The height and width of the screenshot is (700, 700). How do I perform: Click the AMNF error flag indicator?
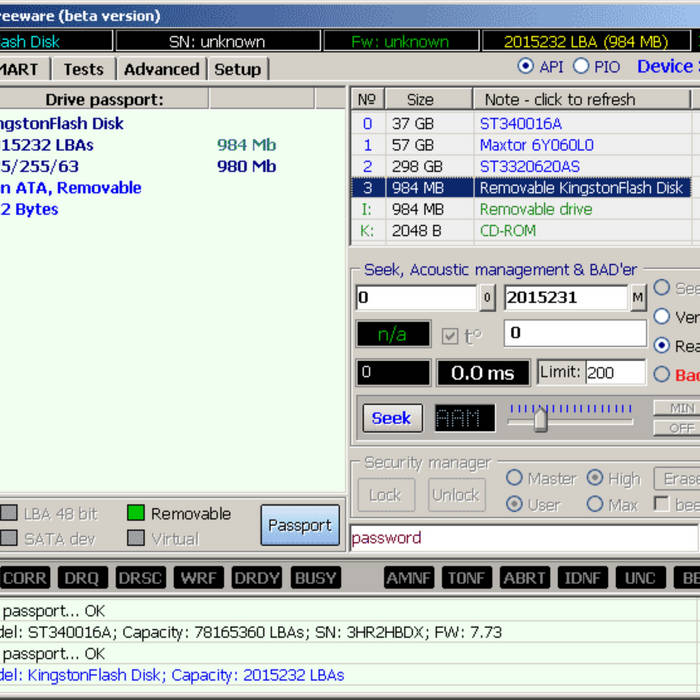coord(408,578)
